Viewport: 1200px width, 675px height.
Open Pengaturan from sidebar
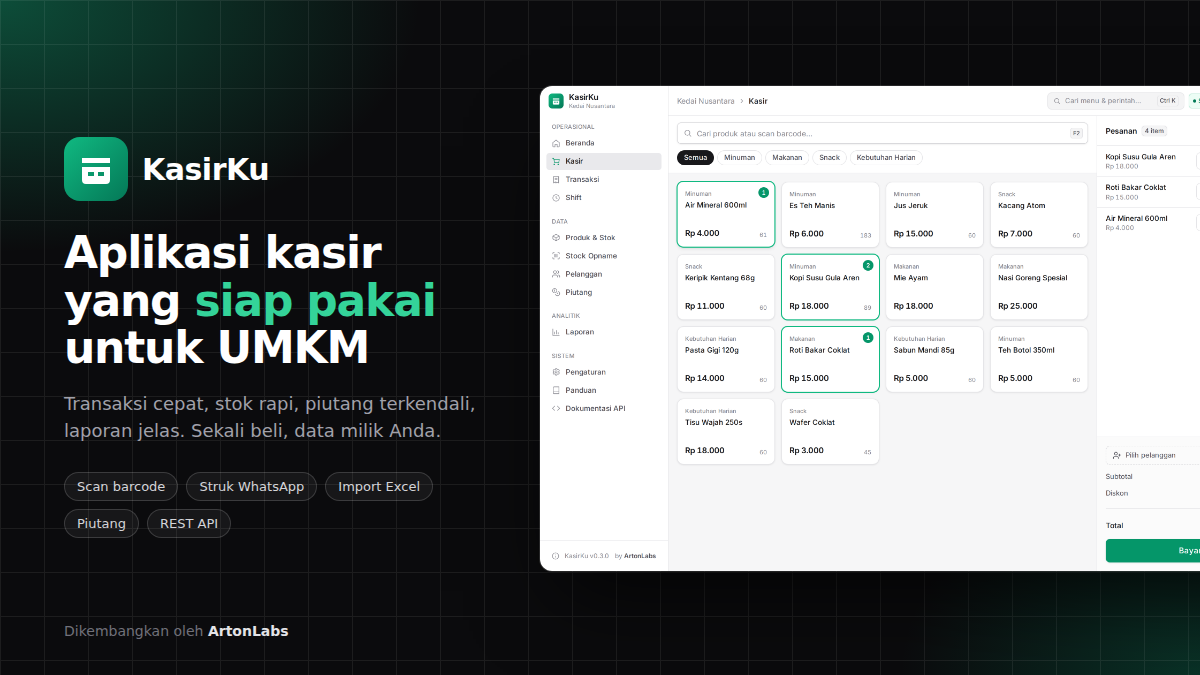coord(604,372)
